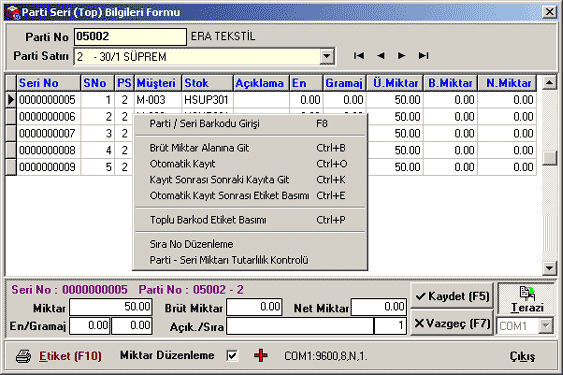This screenshot has height=375, width=563.
Task: Click the Terazi scale icon button
Action: (x=527, y=299)
